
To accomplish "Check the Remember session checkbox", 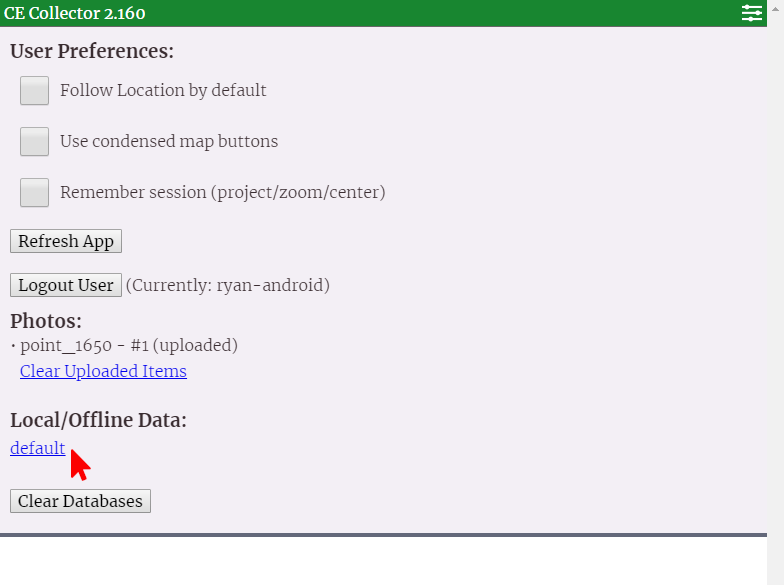I will tap(35, 192).
